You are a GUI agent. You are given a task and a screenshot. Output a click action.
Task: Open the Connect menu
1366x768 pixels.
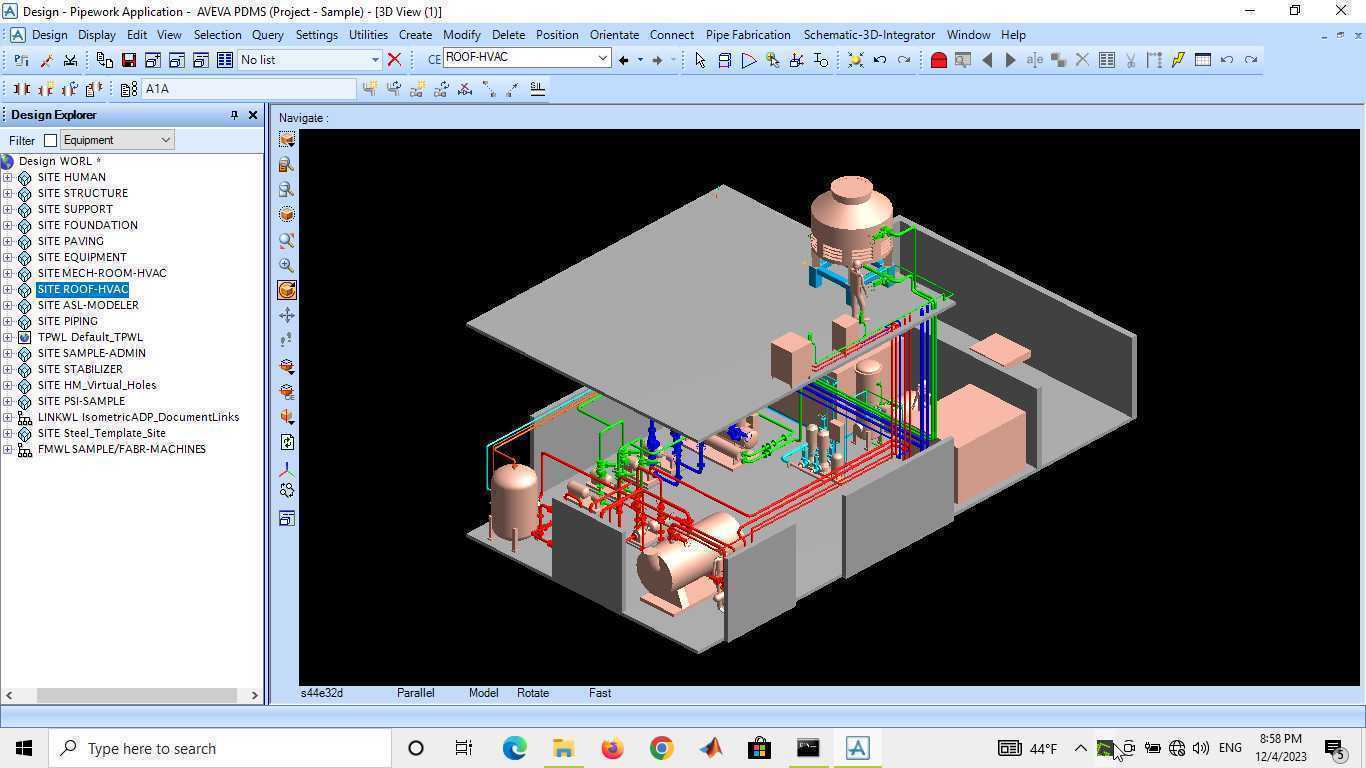click(672, 34)
